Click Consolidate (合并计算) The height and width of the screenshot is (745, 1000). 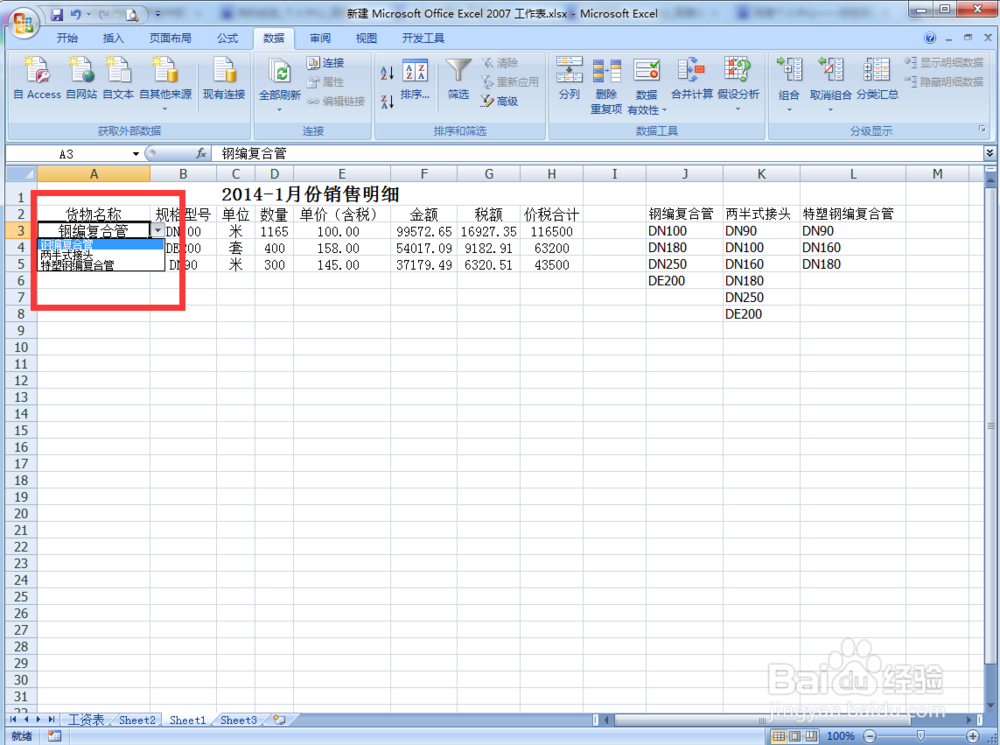692,78
